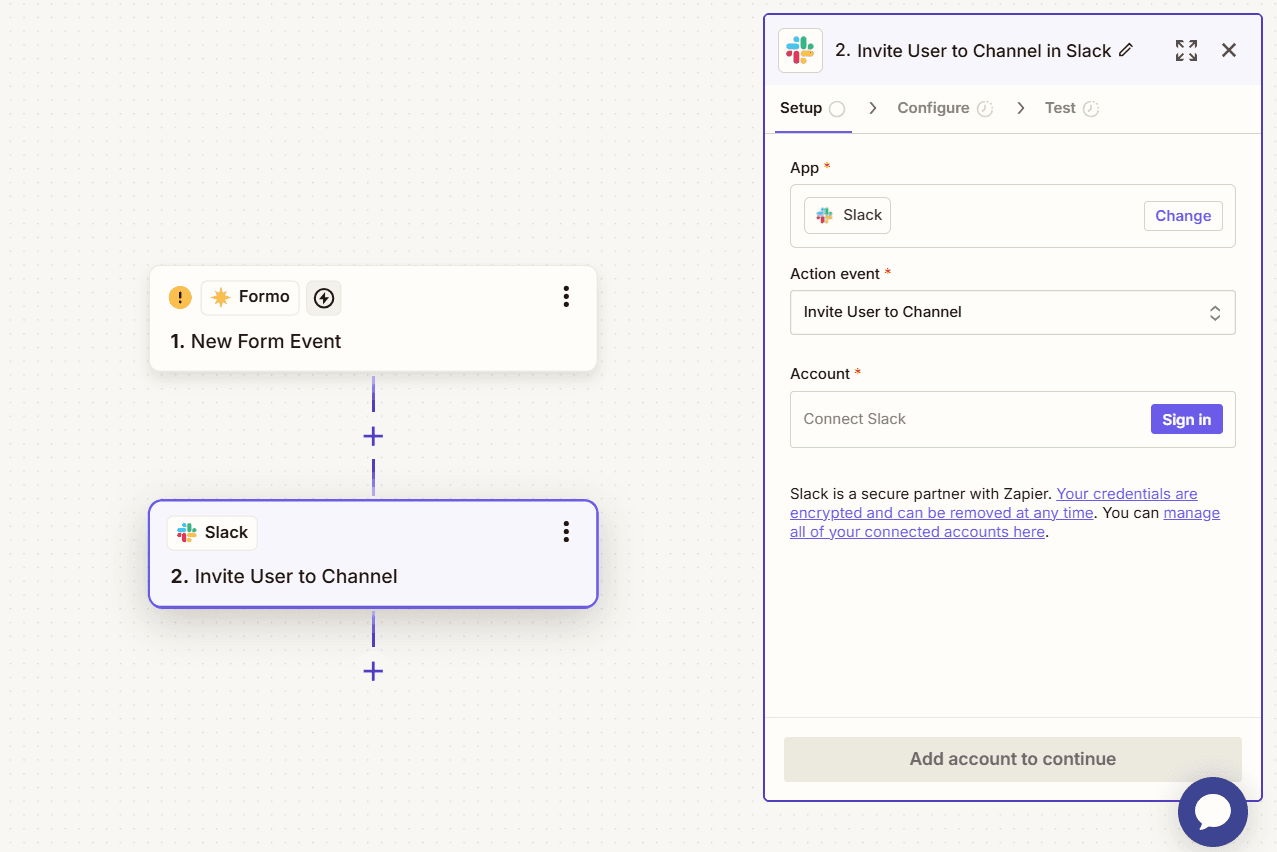The width and height of the screenshot is (1277, 852).
Task: Click the Slack logo in the panel header
Action: pyautogui.click(x=800, y=50)
